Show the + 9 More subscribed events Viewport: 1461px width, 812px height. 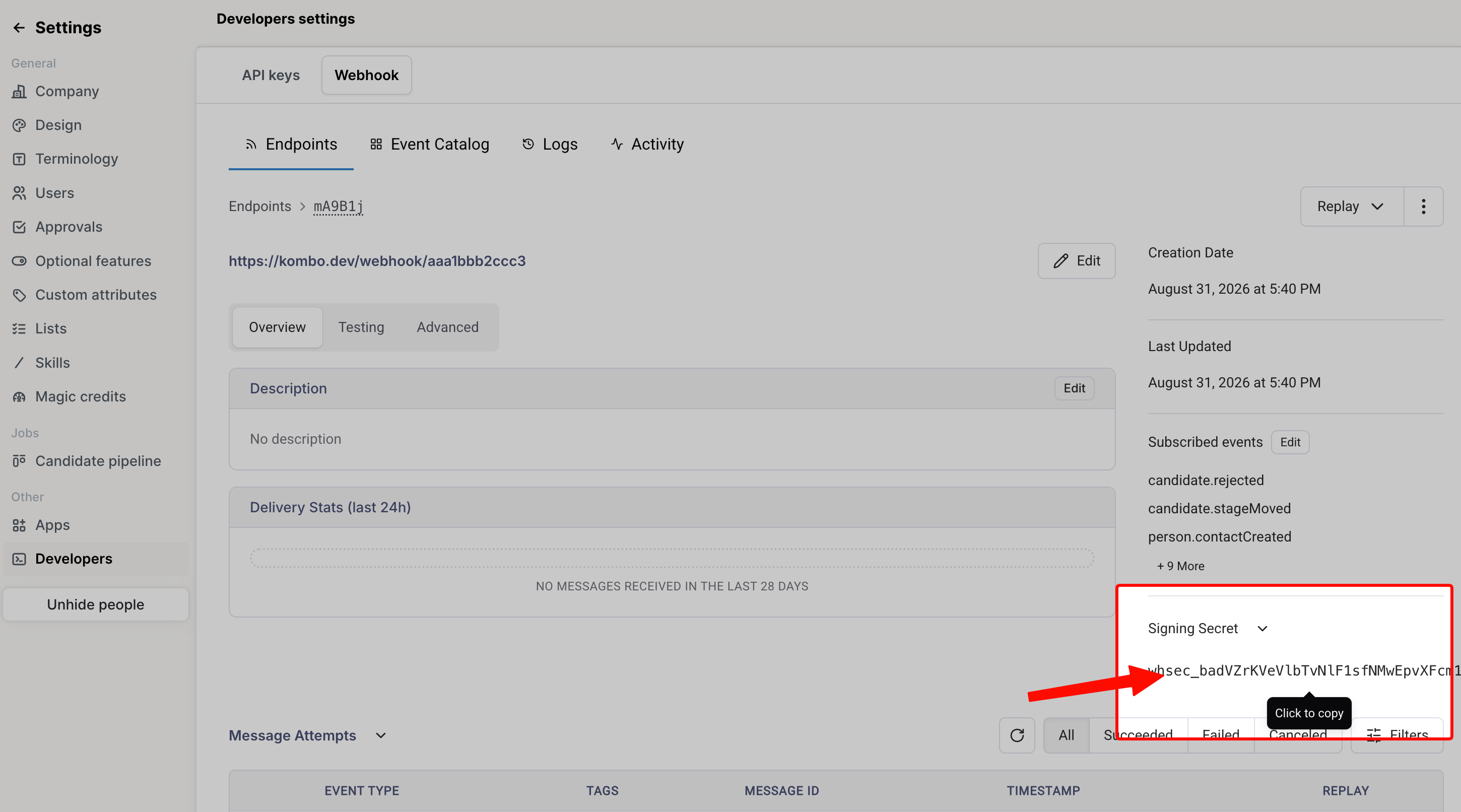1180,566
